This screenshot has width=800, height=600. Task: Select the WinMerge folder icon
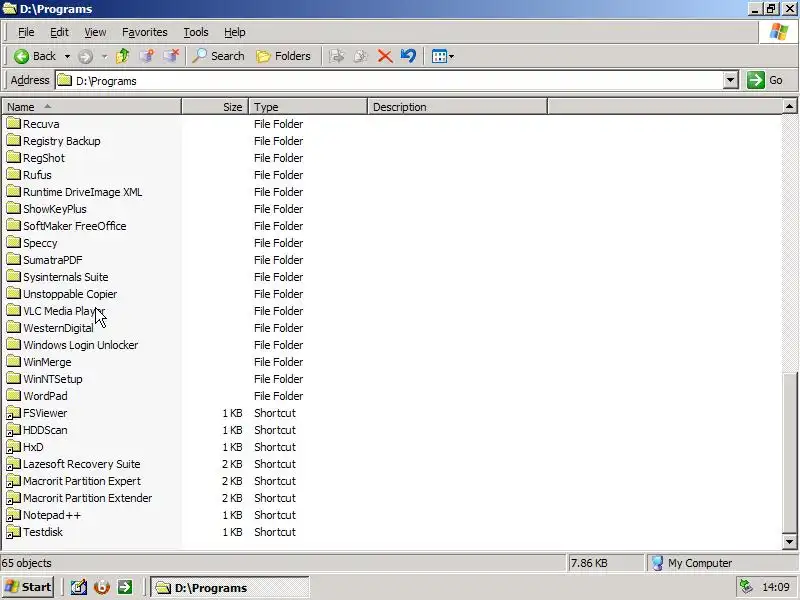[14, 362]
